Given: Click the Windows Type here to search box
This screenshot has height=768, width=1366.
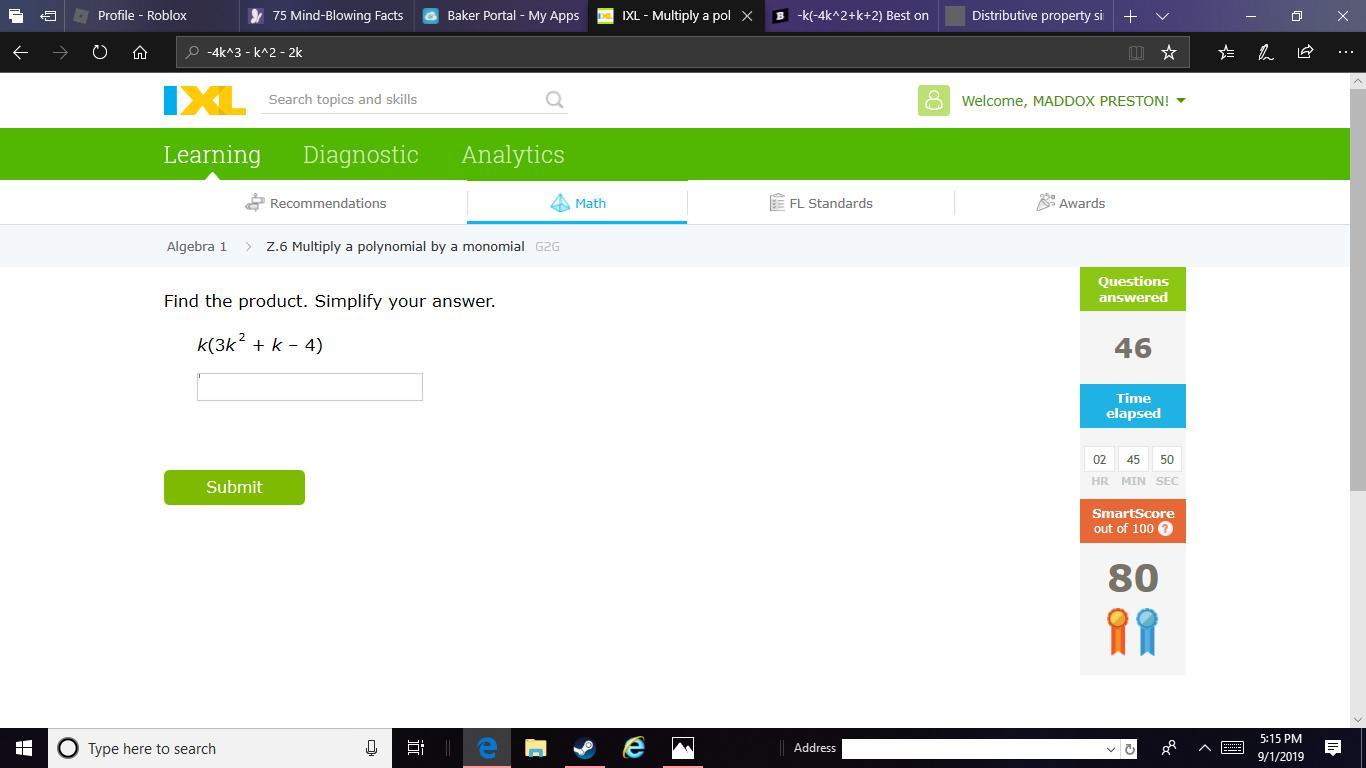Looking at the screenshot, I should point(220,748).
